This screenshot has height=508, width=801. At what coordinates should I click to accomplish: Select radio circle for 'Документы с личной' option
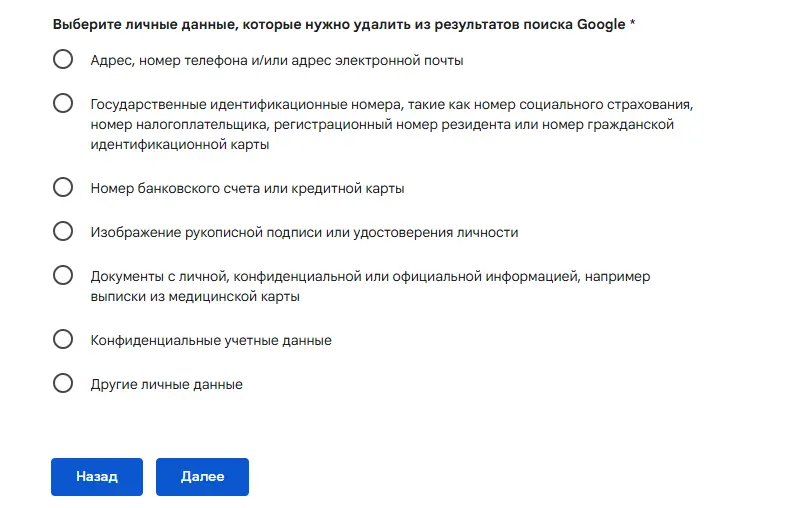click(63, 275)
